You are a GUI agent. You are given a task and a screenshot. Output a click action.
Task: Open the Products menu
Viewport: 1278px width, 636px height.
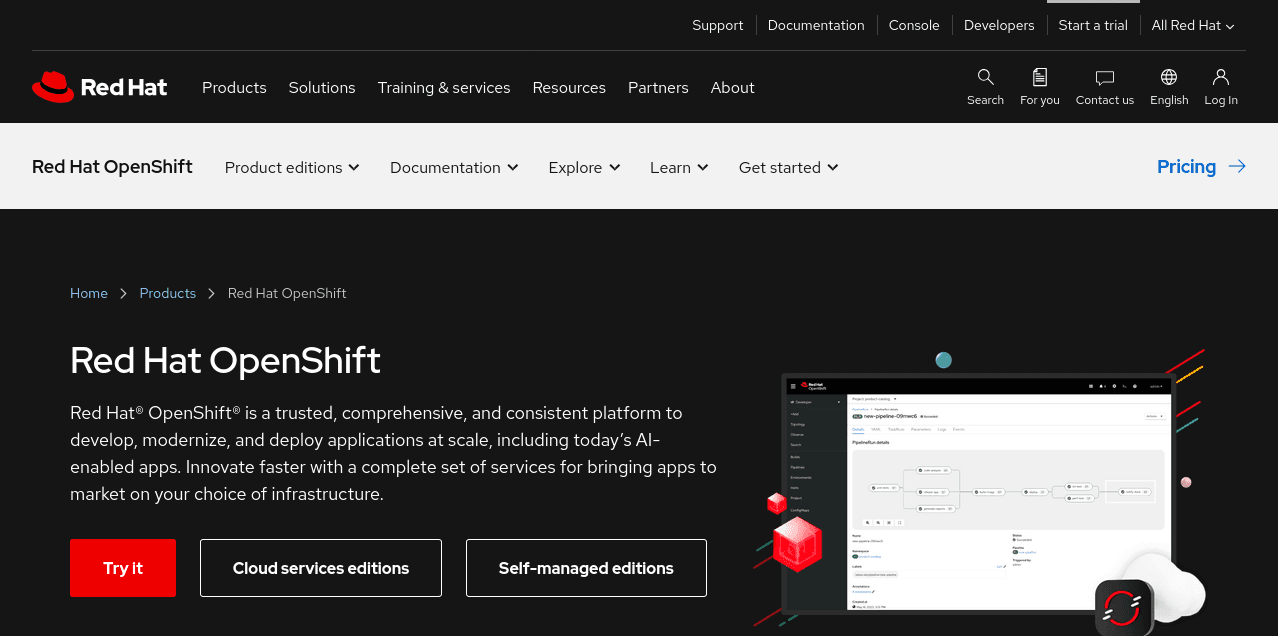tap(234, 87)
